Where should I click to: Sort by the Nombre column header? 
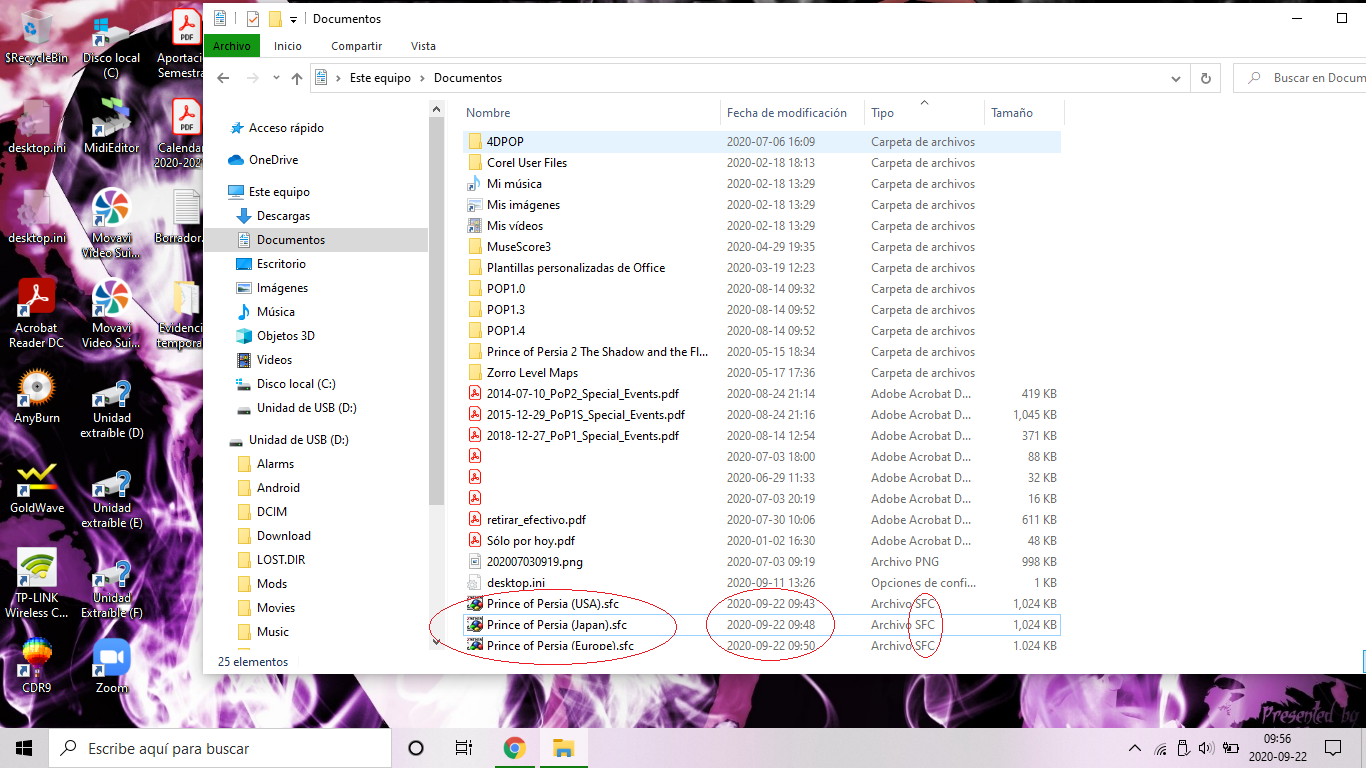(x=592, y=113)
